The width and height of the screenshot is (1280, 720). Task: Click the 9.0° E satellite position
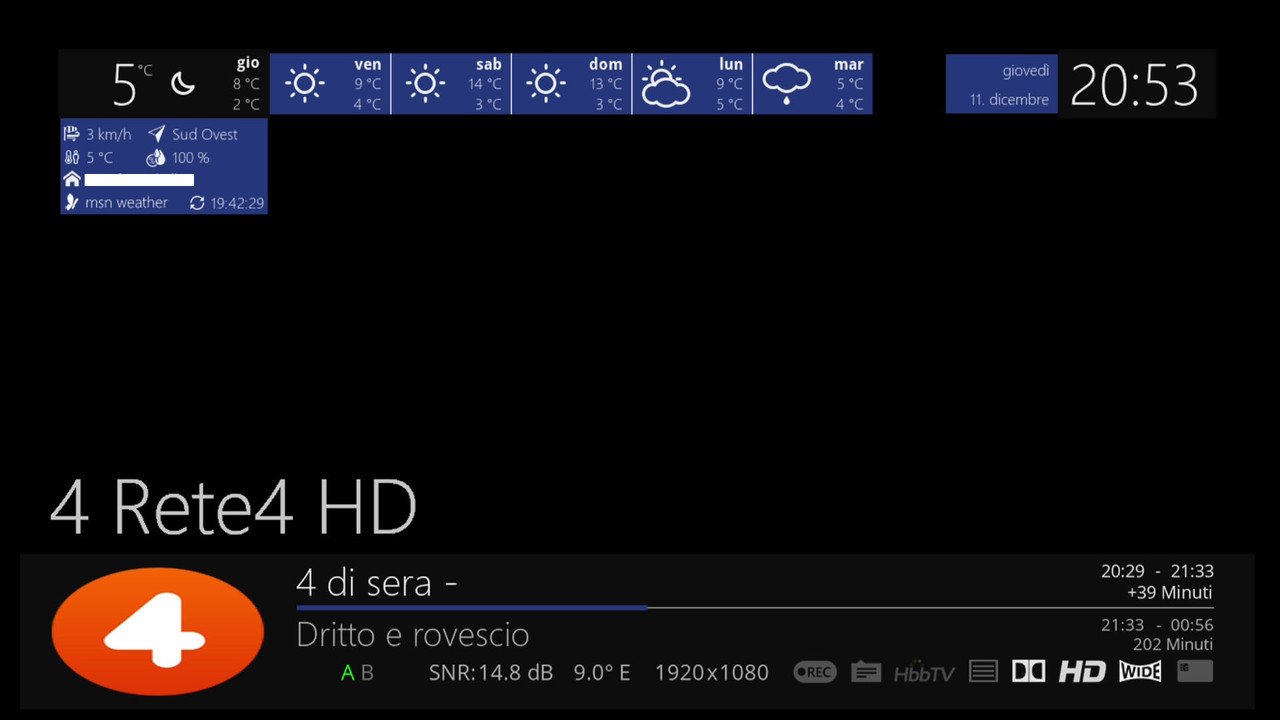[602, 673]
